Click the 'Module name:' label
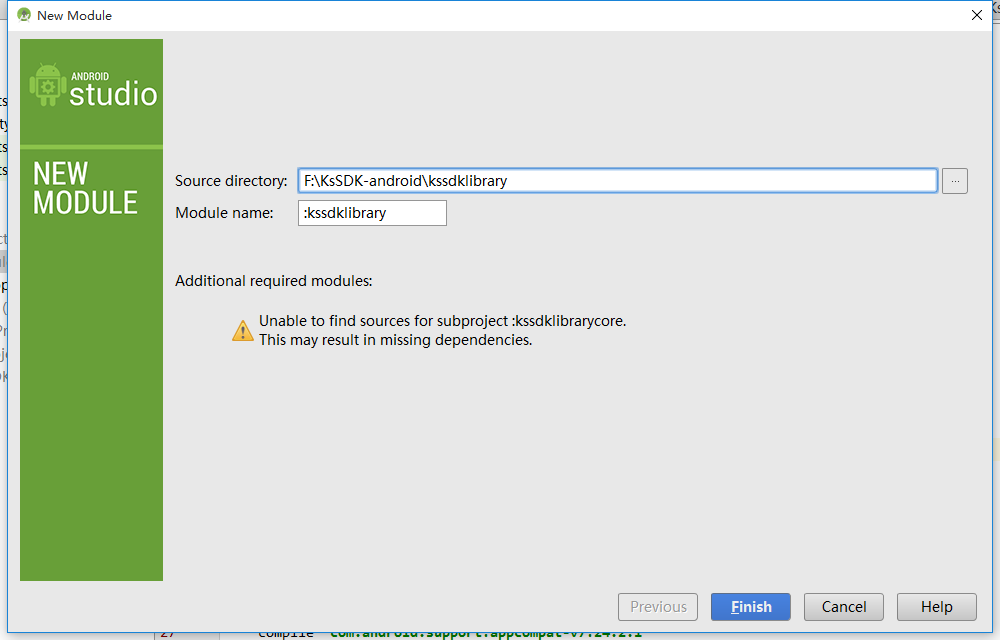The height and width of the screenshot is (640, 1000). (224, 213)
